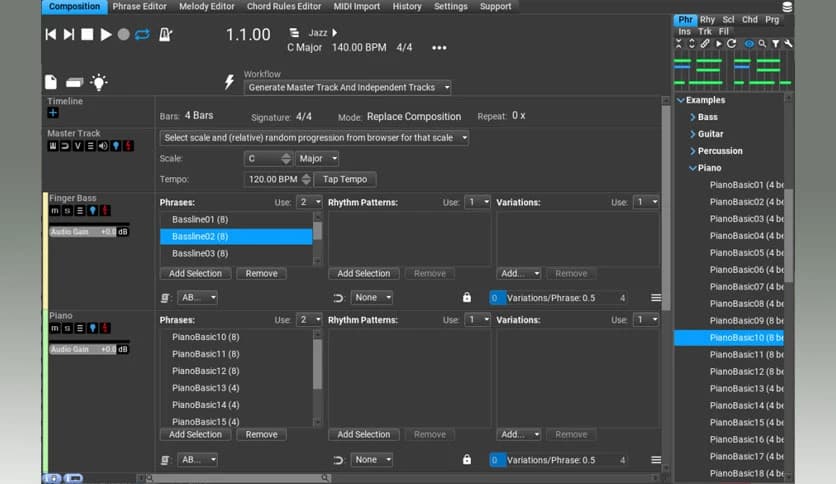Click the Master Track speaker icon
Screen dimensions: 836x484
[103, 146]
